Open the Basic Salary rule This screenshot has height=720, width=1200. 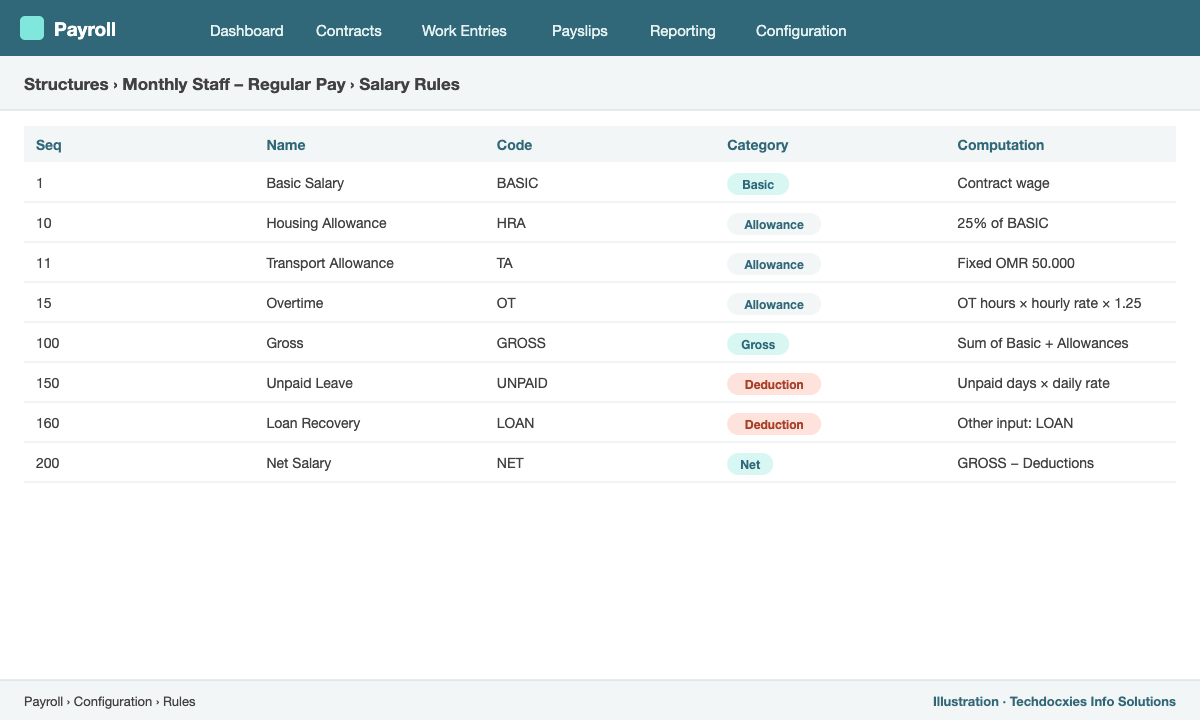pos(305,183)
